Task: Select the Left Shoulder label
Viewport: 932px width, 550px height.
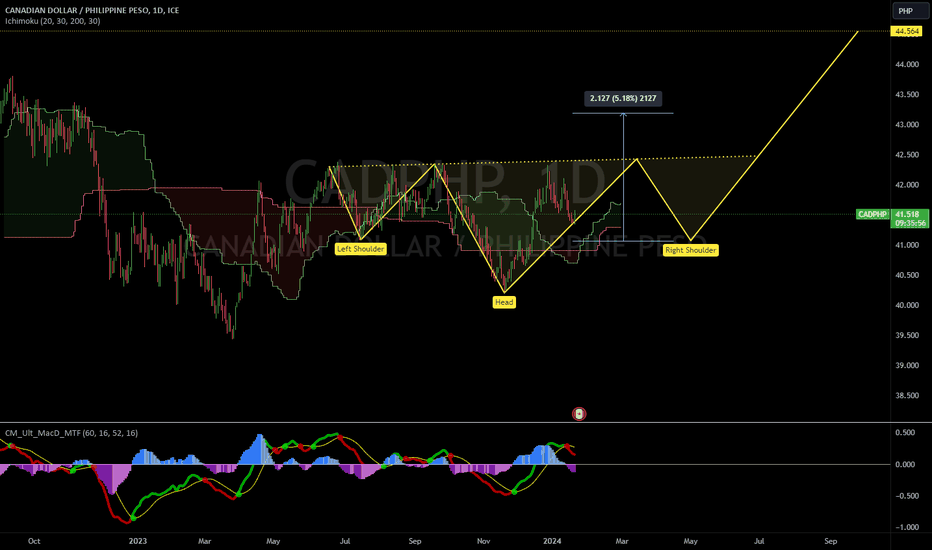Action: (361, 249)
